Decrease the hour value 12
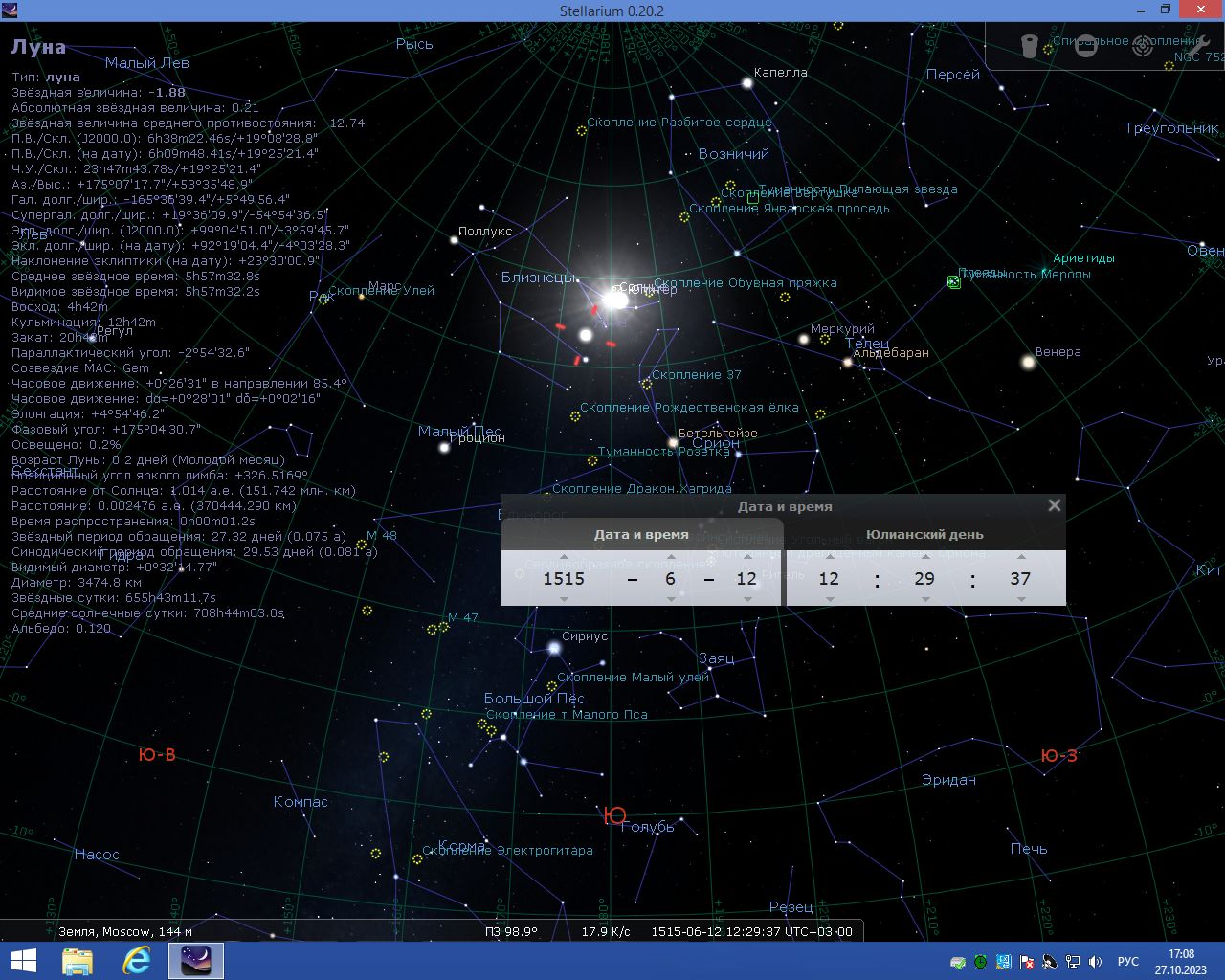This screenshot has height=980, width=1225. [x=830, y=599]
